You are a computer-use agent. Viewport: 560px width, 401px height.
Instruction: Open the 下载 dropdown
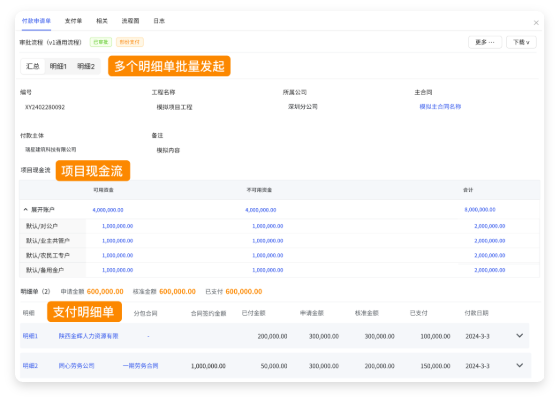pyautogui.click(x=521, y=42)
